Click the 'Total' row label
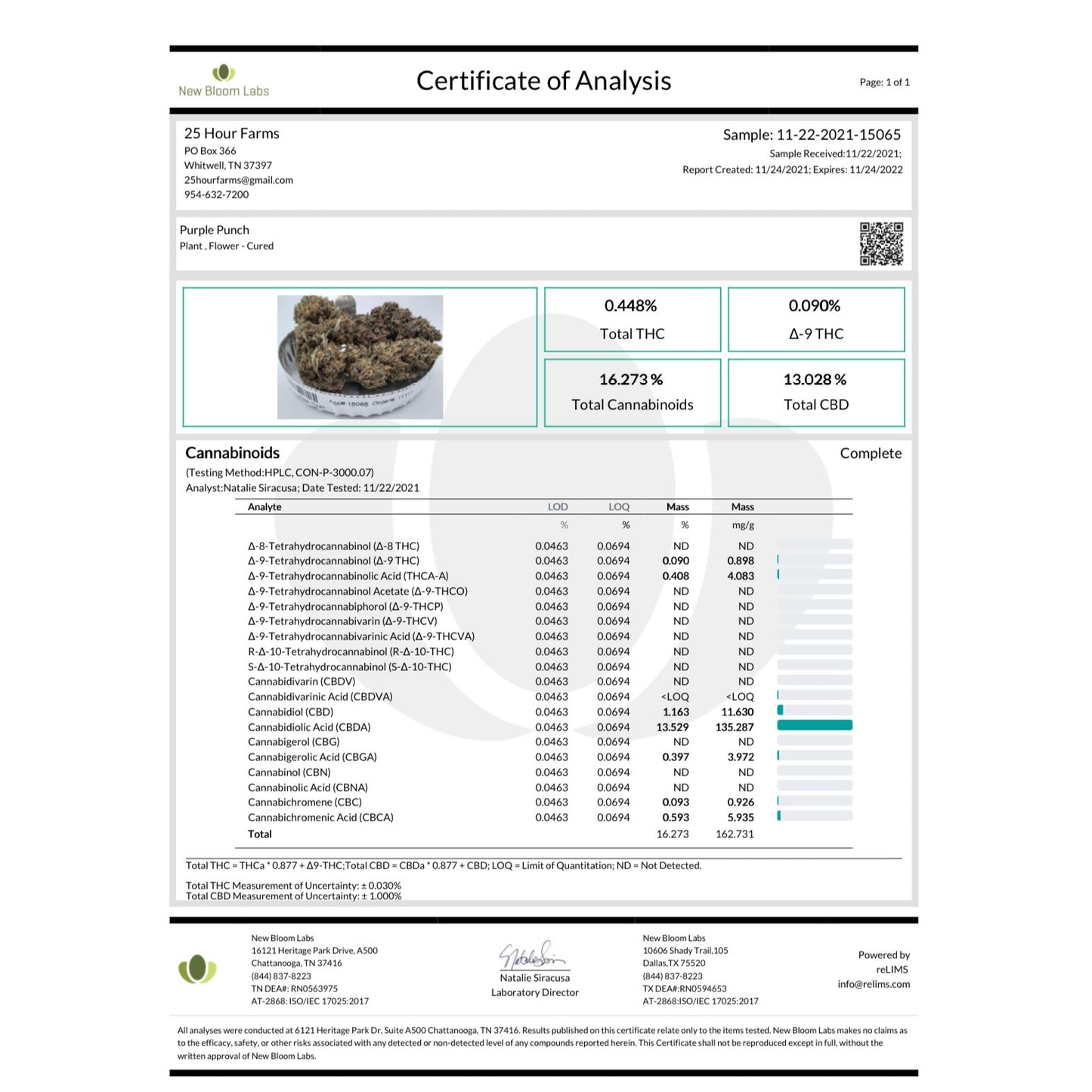The height and width of the screenshot is (1092, 1092). point(259,834)
